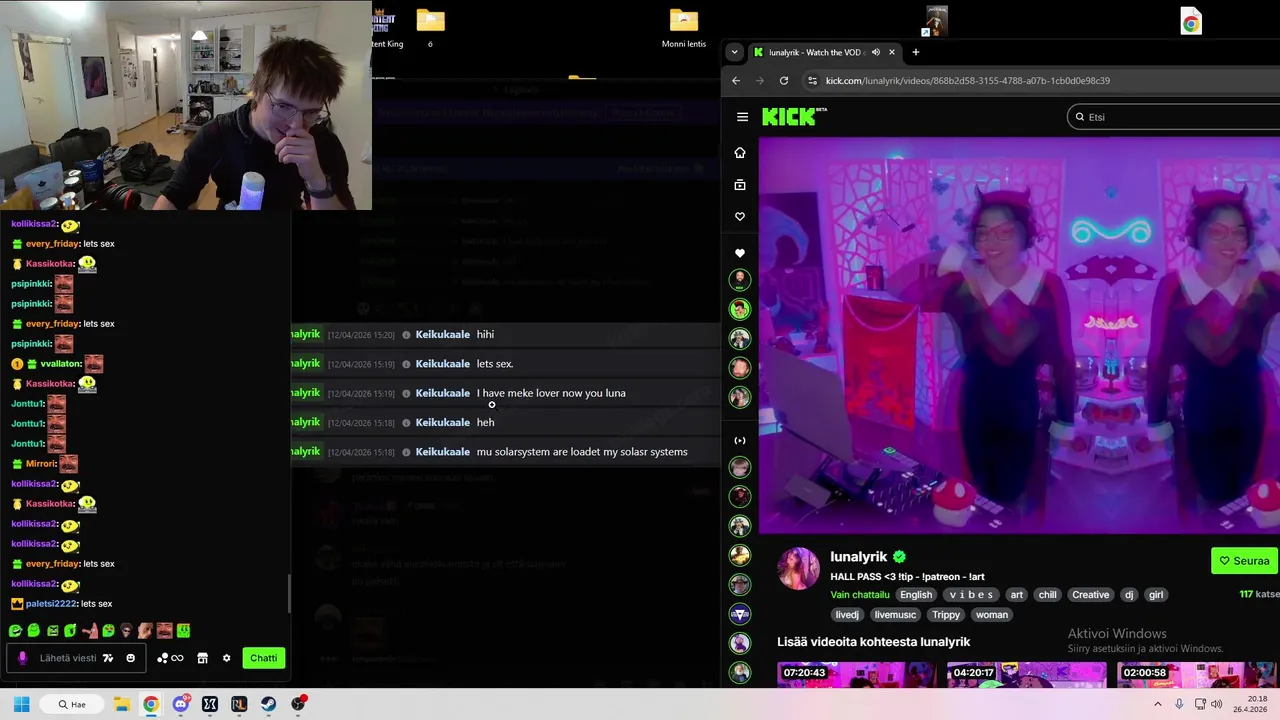Open the browse icon in Kick sidebar
Image resolution: width=1280 pixels, height=720 pixels.
tap(740, 185)
